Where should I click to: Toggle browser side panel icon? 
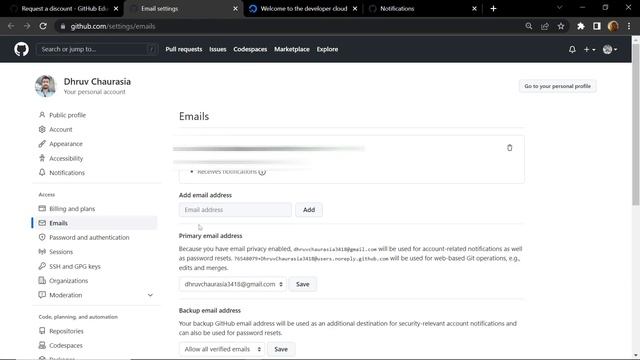pos(596,26)
